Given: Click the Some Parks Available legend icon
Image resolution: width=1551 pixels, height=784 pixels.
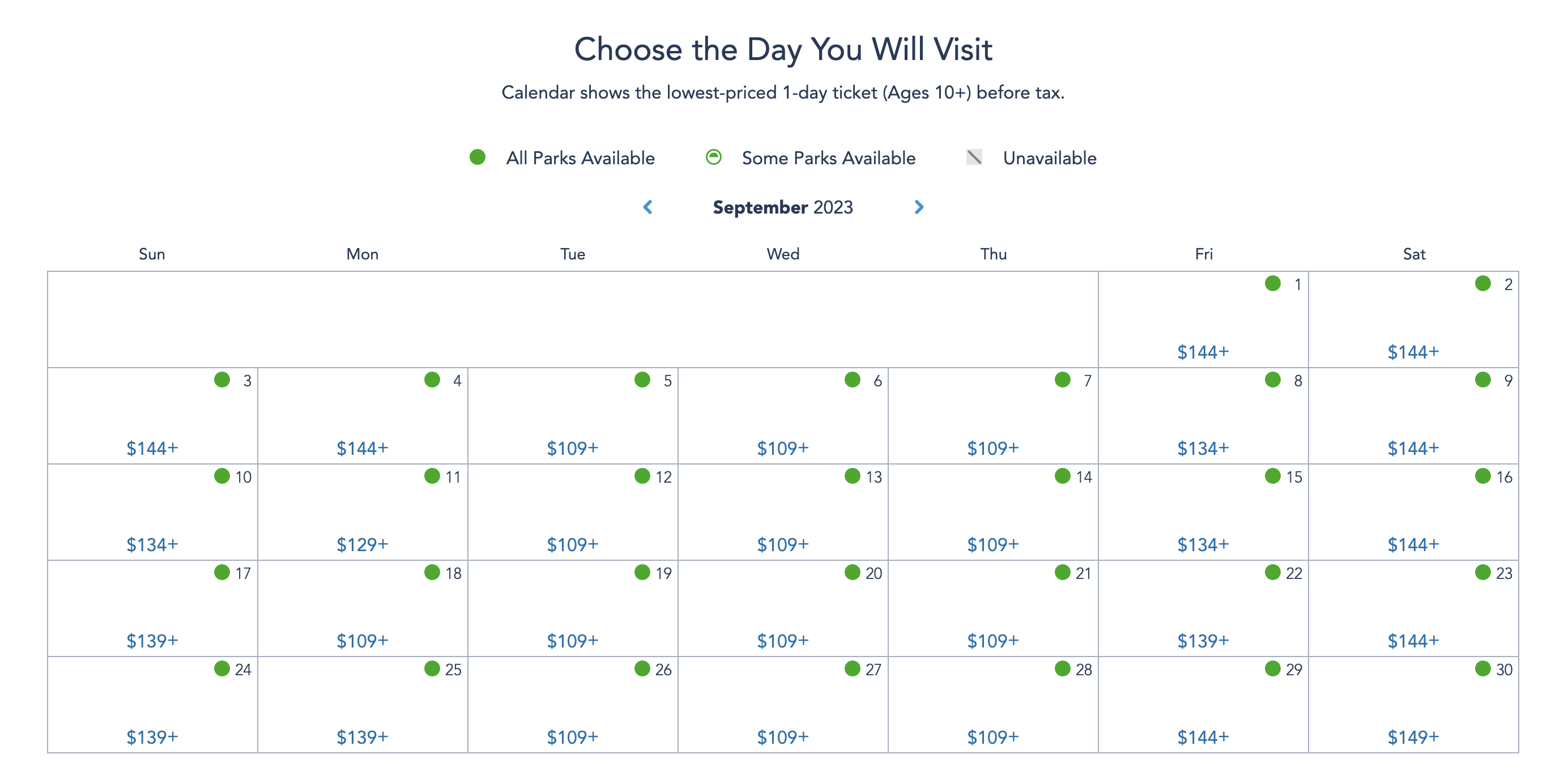Looking at the screenshot, I should click(x=714, y=157).
